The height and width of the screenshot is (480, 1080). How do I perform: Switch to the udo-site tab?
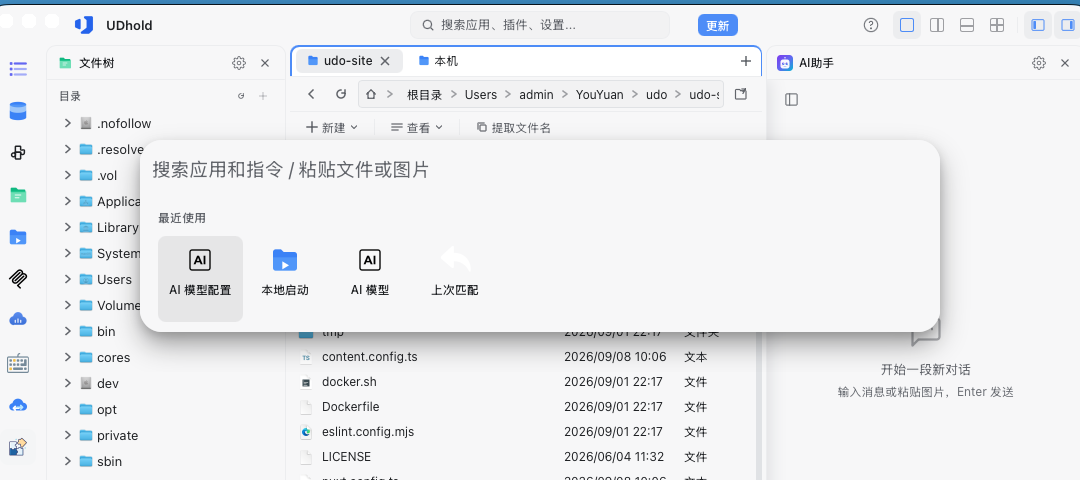tap(348, 61)
